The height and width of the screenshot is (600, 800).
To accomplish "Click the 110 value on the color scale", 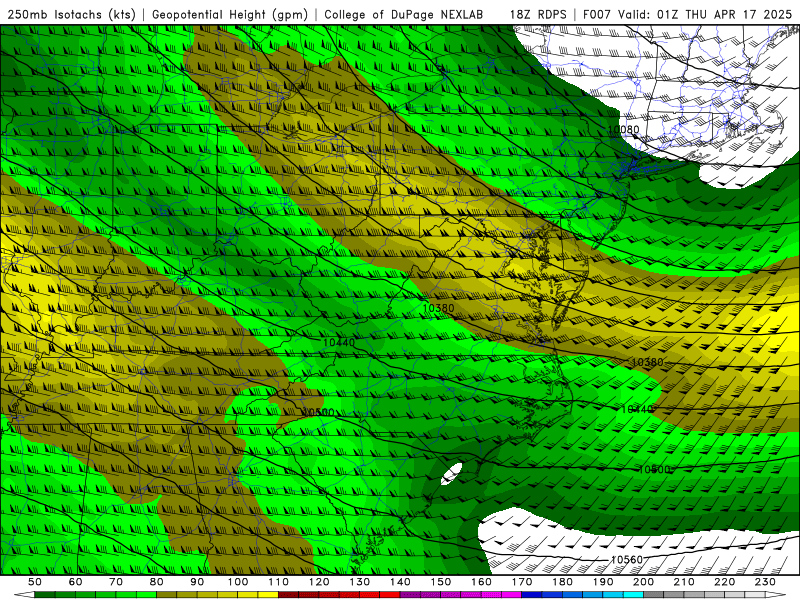I will pos(279,582).
